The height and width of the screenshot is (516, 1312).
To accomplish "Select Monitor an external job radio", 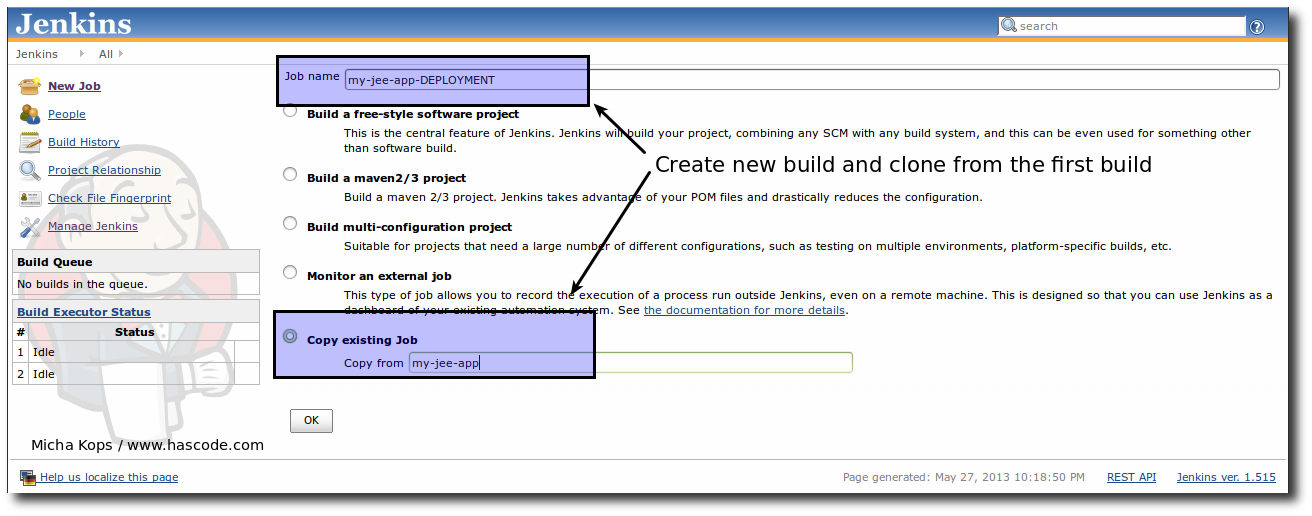I will (x=290, y=272).
